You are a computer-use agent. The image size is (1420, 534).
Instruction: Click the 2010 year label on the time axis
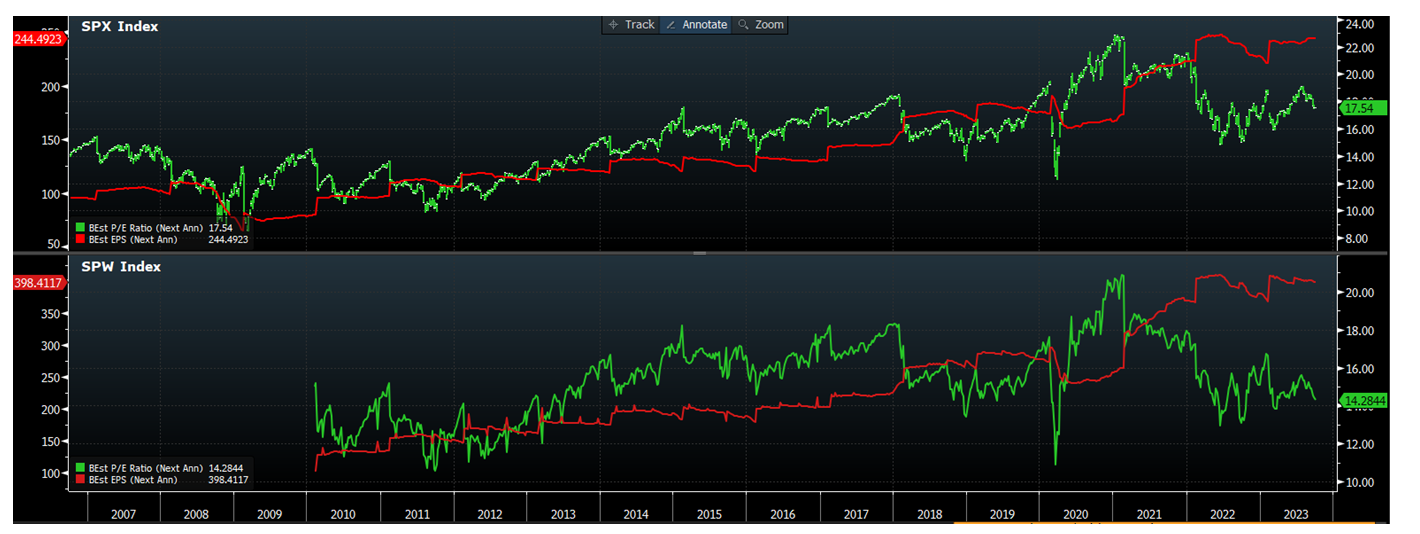[x=342, y=513]
